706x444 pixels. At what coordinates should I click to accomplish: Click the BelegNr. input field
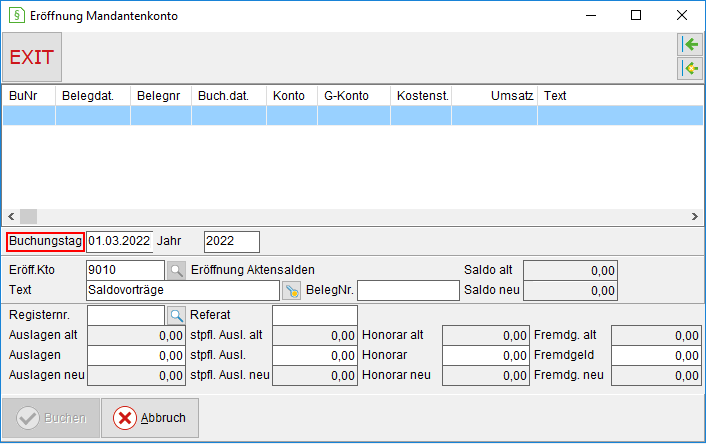(x=408, y=290)
